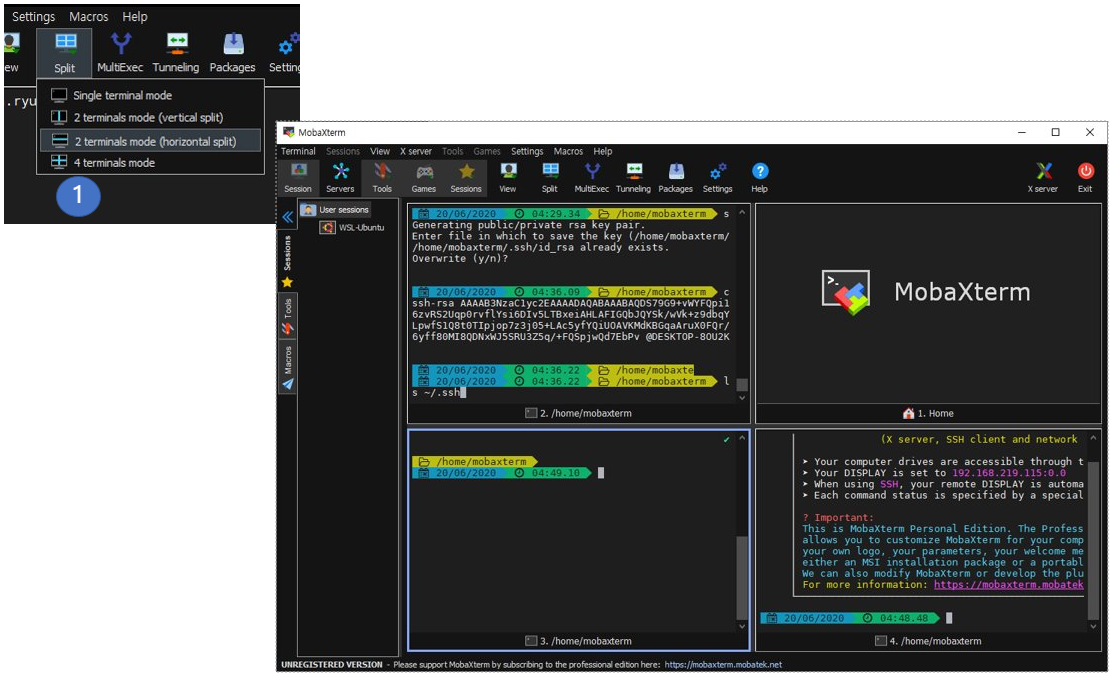Click the Help question mark icon
The width and height of the screenshot is (1115, 679).
(x=759, y=178)
